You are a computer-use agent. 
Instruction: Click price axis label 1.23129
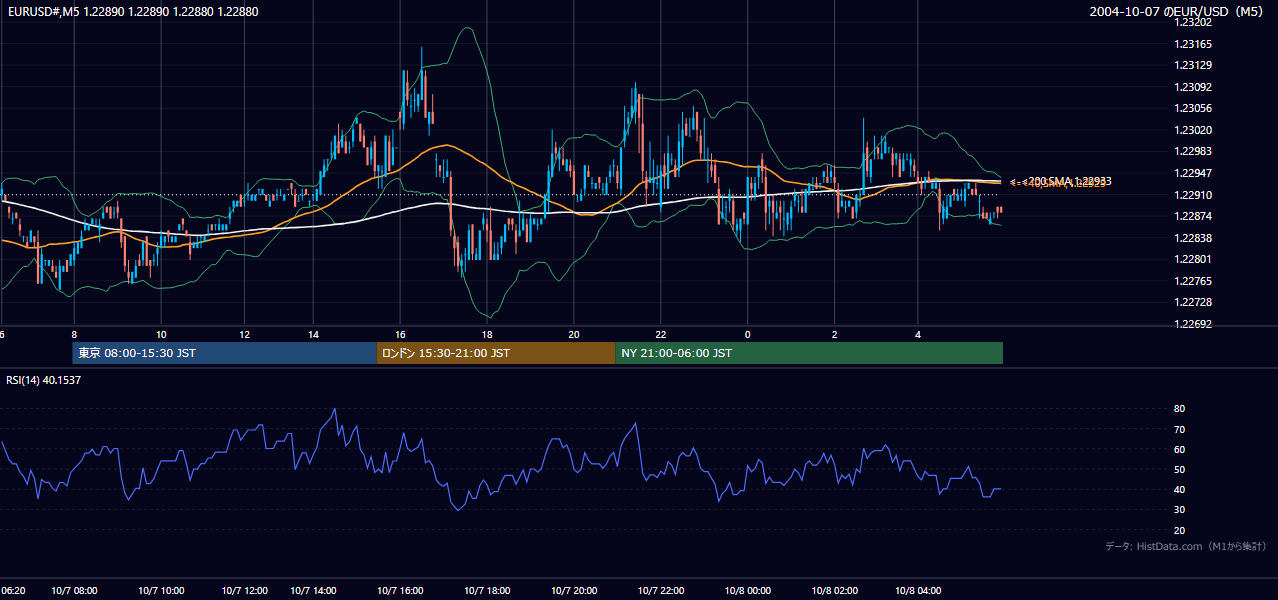(x=1192, y=65)
